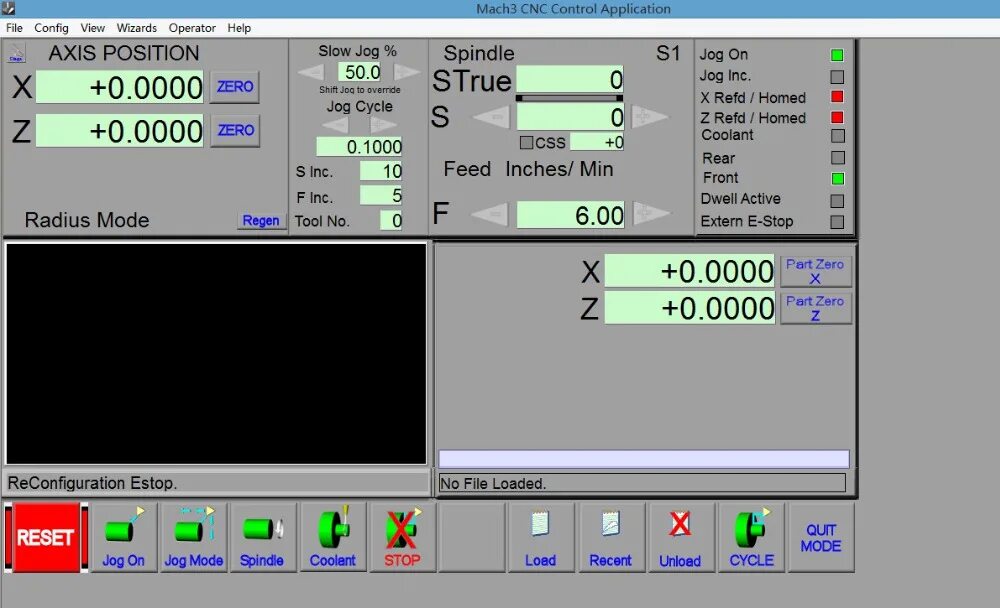Click the Extern E-Stop indicator
This screenshot has width=1000, height=608.
(837, 222)
